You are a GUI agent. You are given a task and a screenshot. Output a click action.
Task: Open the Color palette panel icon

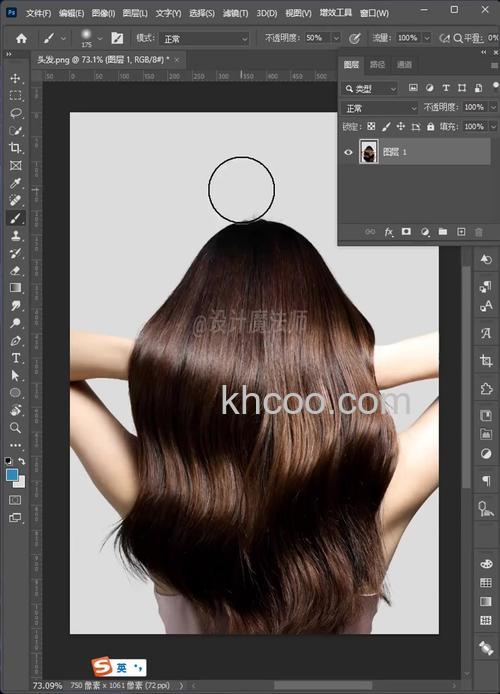tap(486, 564)
